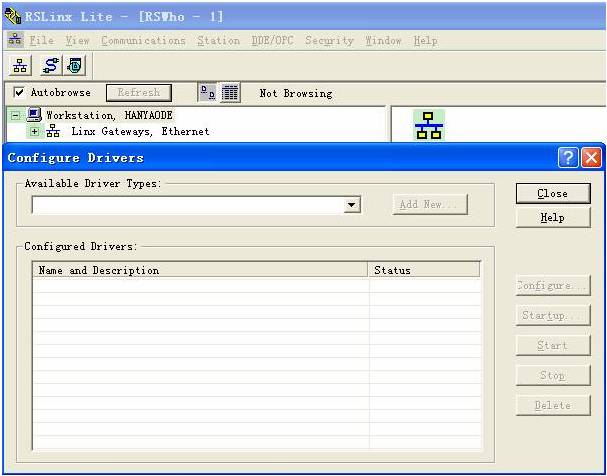The image size is (607, 476).
Task: Click the Startup button
Action: pyautogui.click(x=553, y=315)
